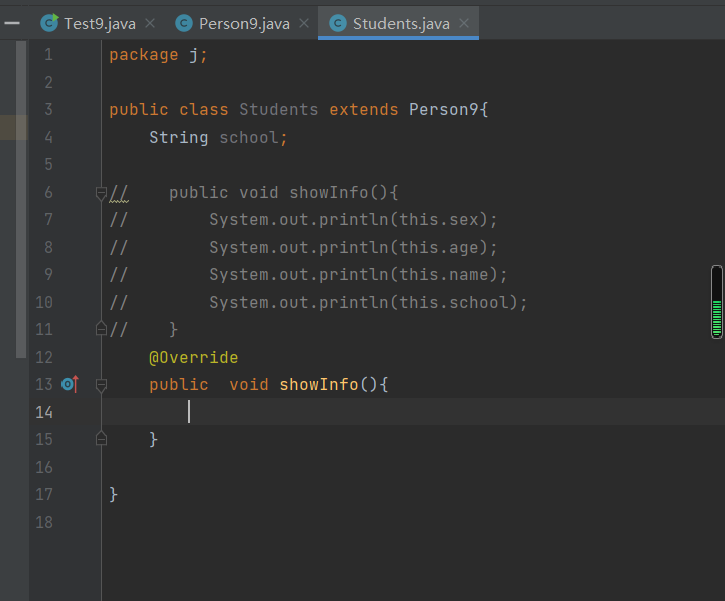Close the Students.java tab
This screenshot has height=601, width=725.
[464, 23]
